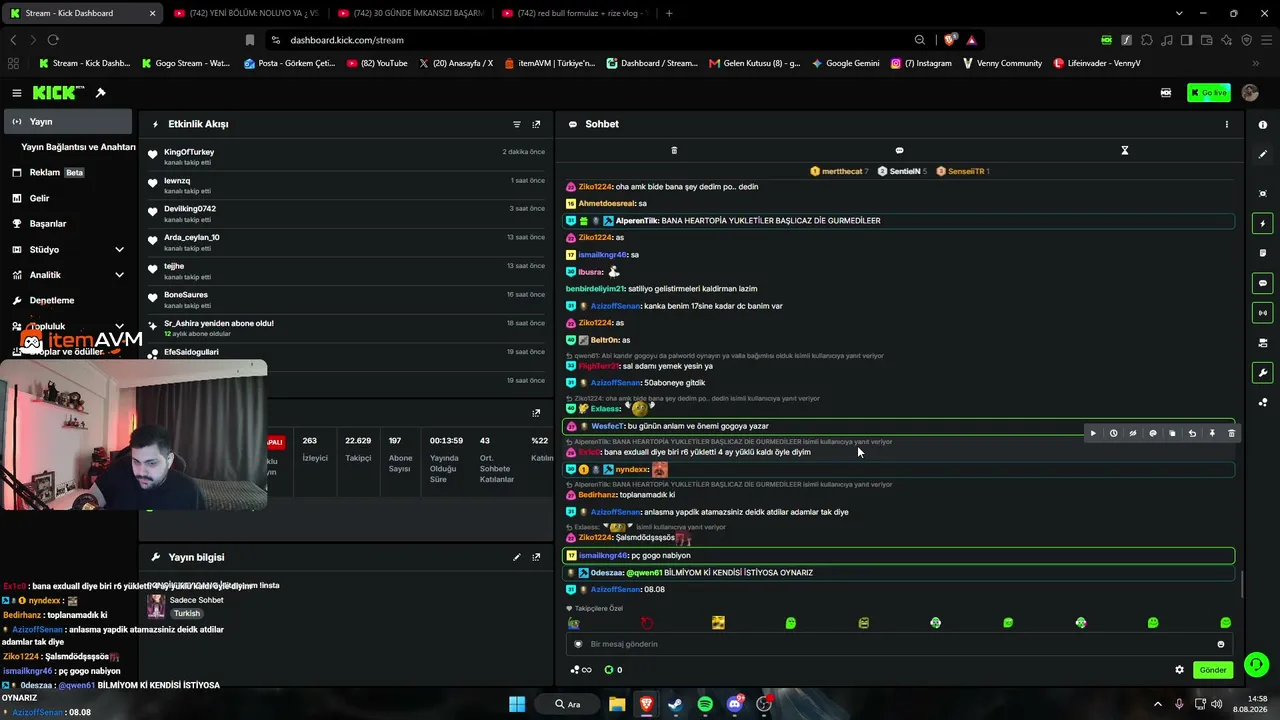Open chat settings gear icon
Viewport: 1280px width, 720px height.
coord(1179,670)
